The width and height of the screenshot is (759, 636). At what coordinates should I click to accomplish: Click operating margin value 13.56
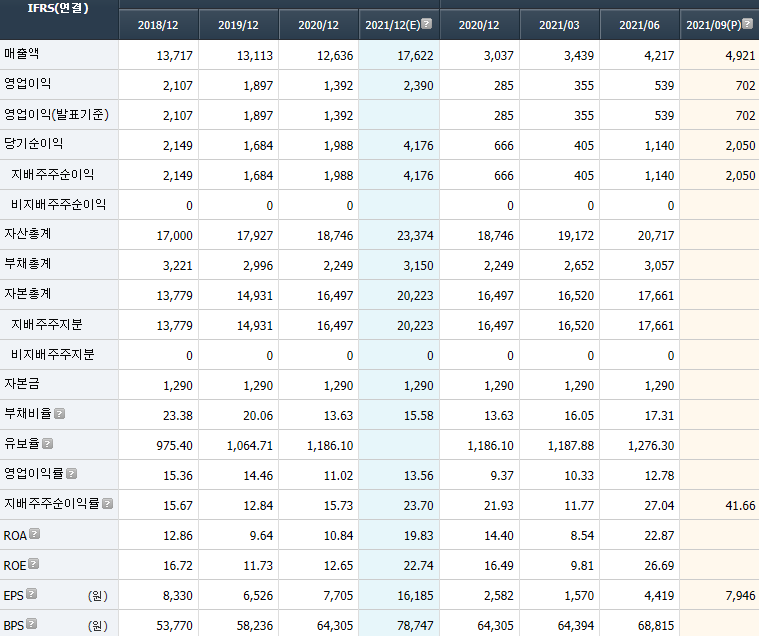[x=419, y=476]
